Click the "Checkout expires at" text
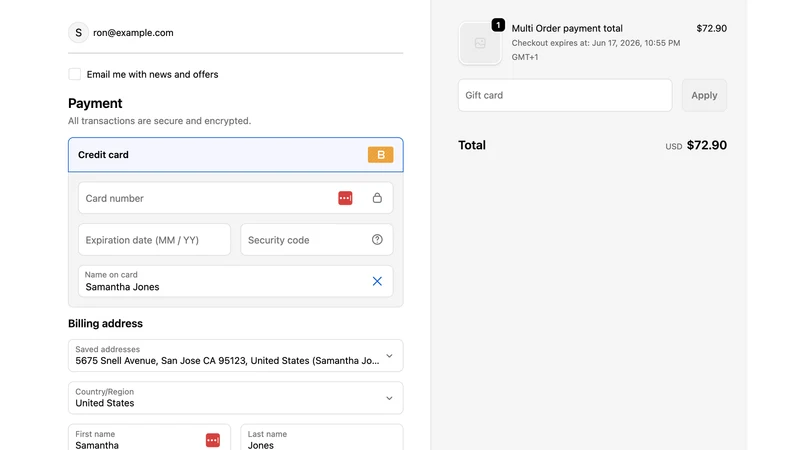 click(595, 50)
